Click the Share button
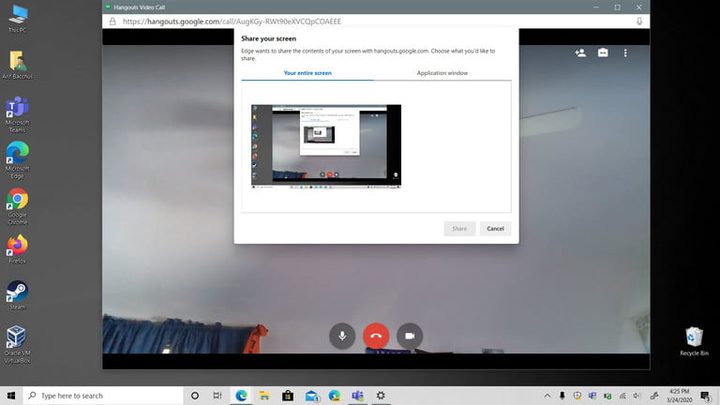Image resolution: width=720 pixels, height=405 pixels. point(459,229)
